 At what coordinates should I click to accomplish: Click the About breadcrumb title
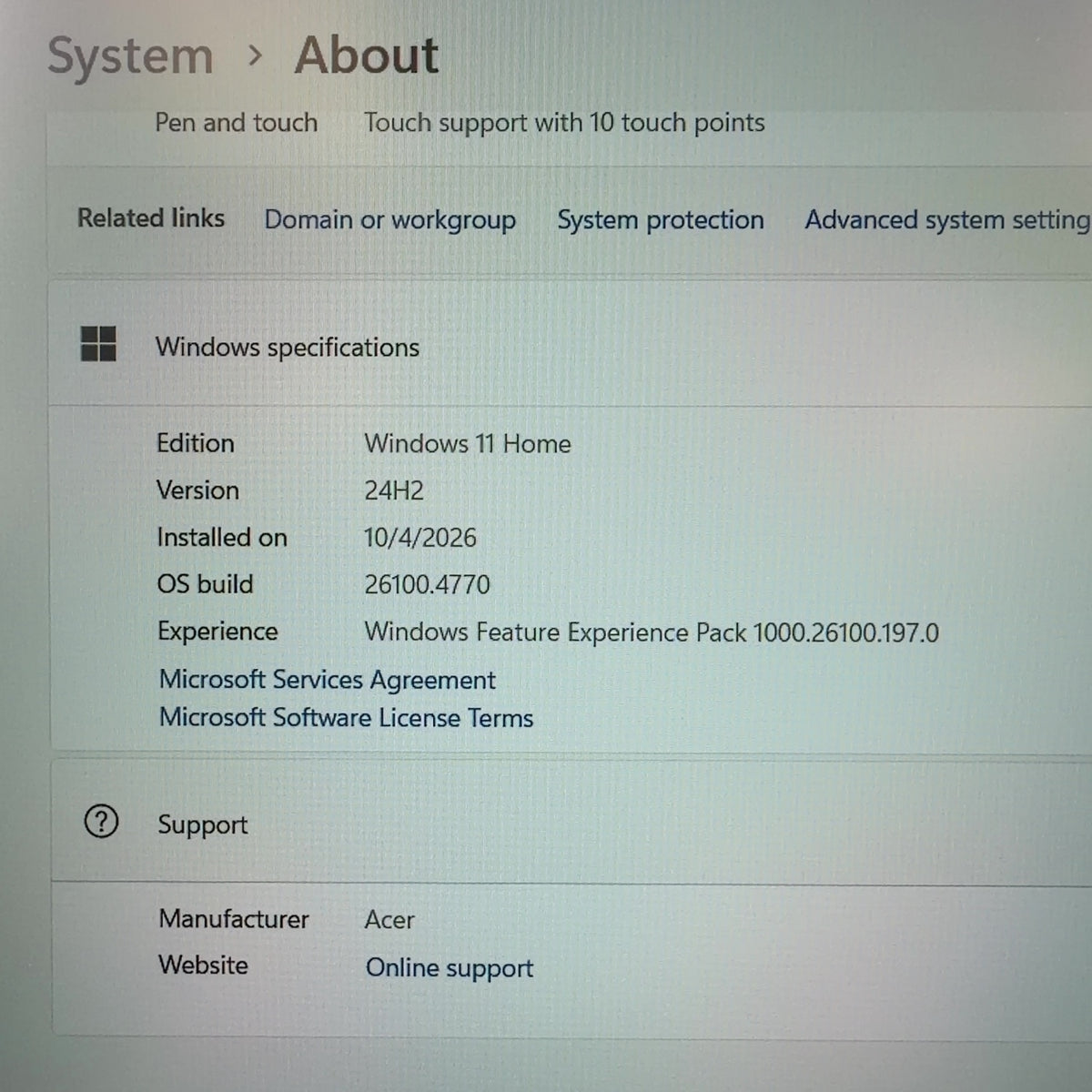tap(367, 55)
